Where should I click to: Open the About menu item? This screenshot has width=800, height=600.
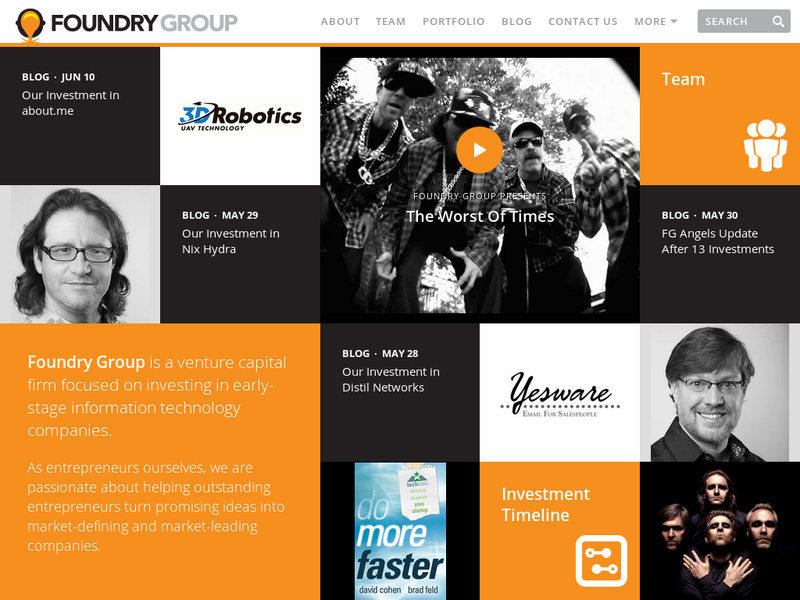click(x=340, y=21)
